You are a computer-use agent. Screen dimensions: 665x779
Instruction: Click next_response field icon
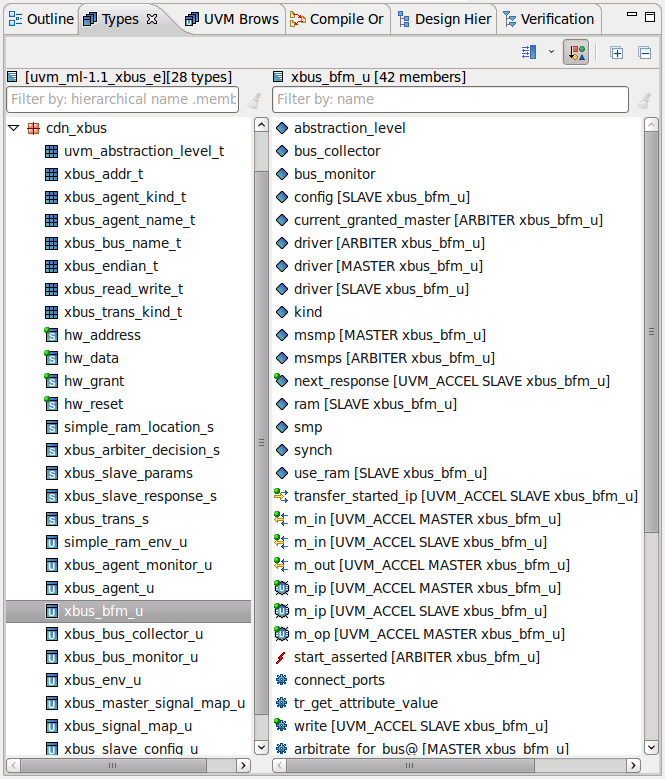pyautogui.click(x=282, y=381)
